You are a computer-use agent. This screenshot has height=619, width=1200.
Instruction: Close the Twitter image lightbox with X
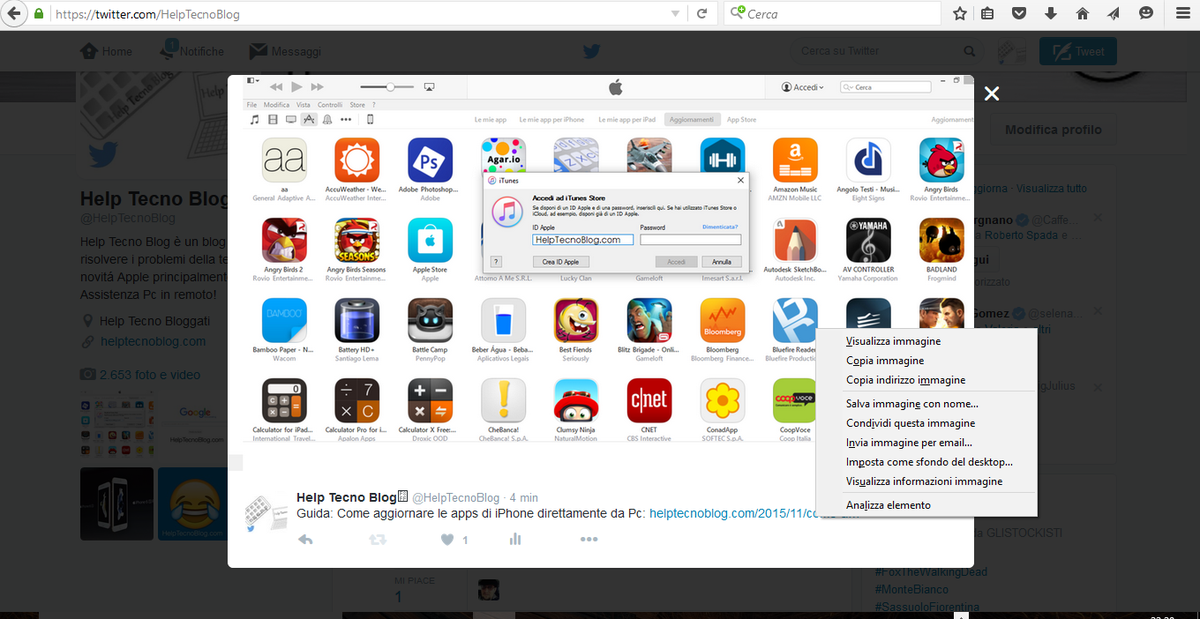(991, 93)
